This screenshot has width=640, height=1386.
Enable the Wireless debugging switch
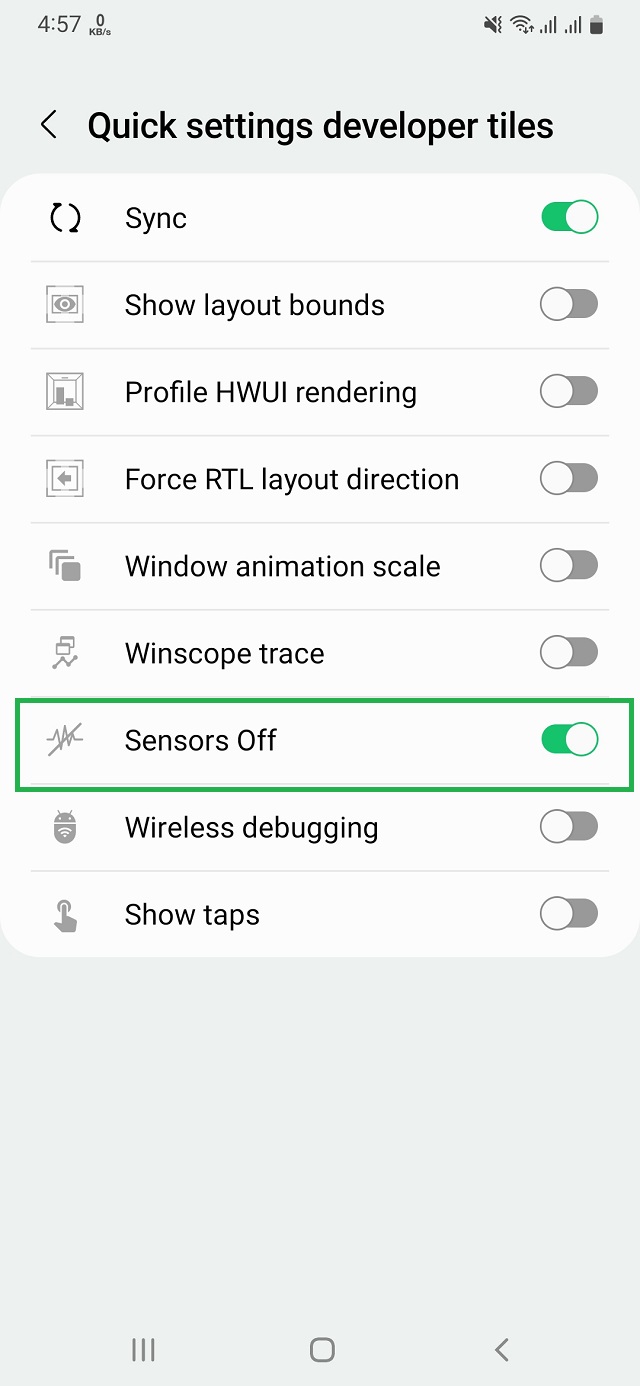click(x=569, y=828)
